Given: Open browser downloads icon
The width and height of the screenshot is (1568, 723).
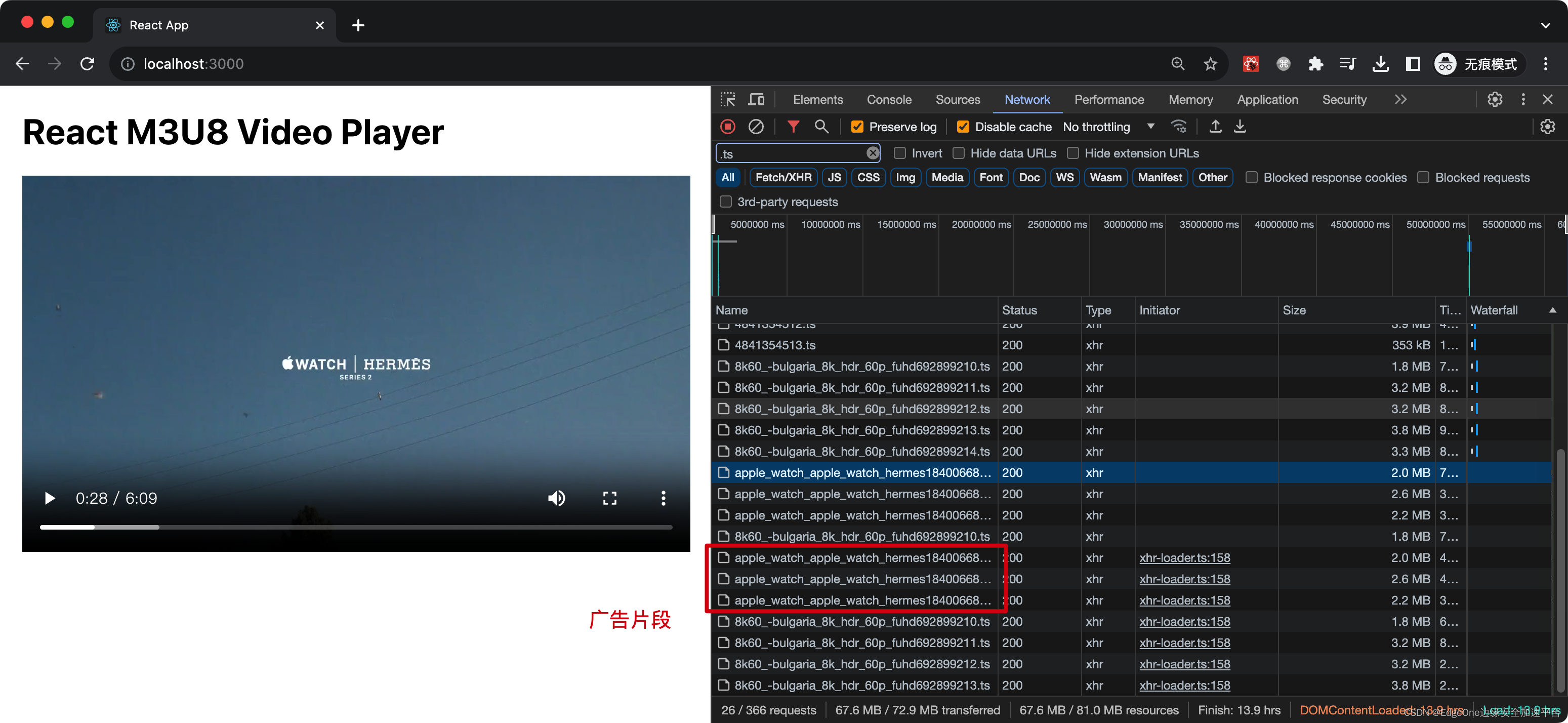Looking at the screenshot, I should click(1381, 64).
